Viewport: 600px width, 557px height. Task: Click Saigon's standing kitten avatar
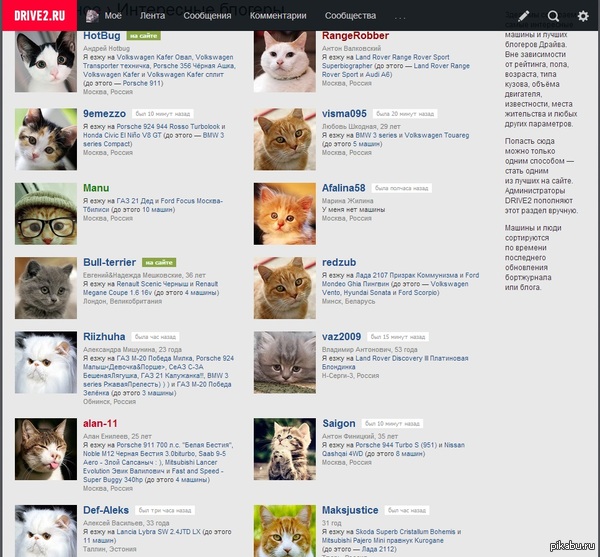[x=285, y=449]
